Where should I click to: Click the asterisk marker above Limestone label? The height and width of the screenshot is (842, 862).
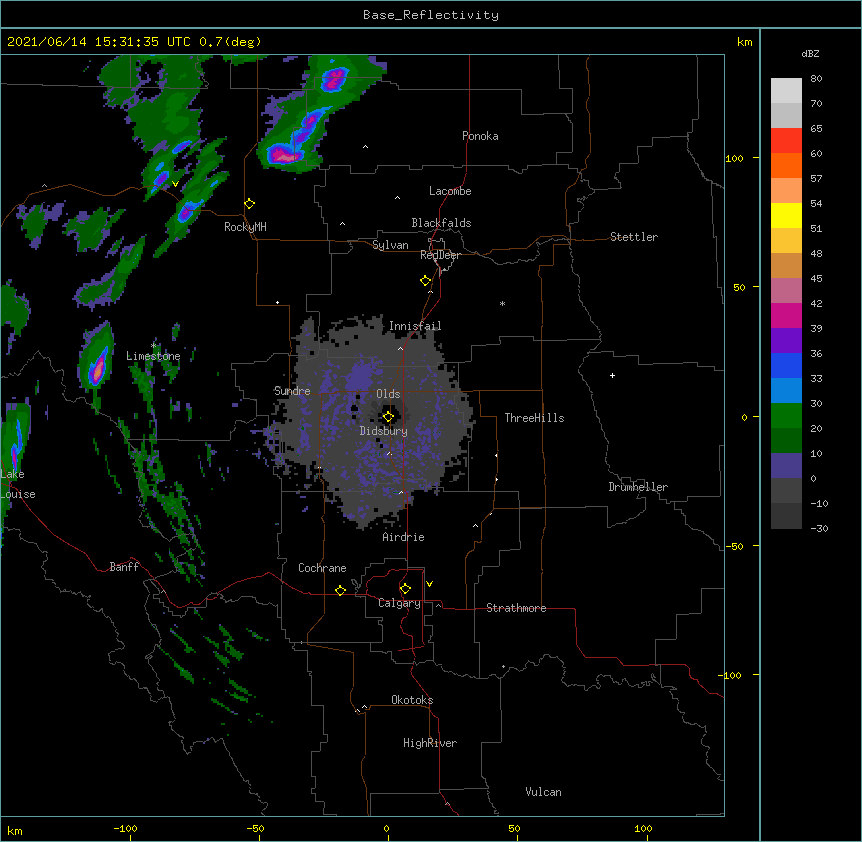(x=154, y=346)
